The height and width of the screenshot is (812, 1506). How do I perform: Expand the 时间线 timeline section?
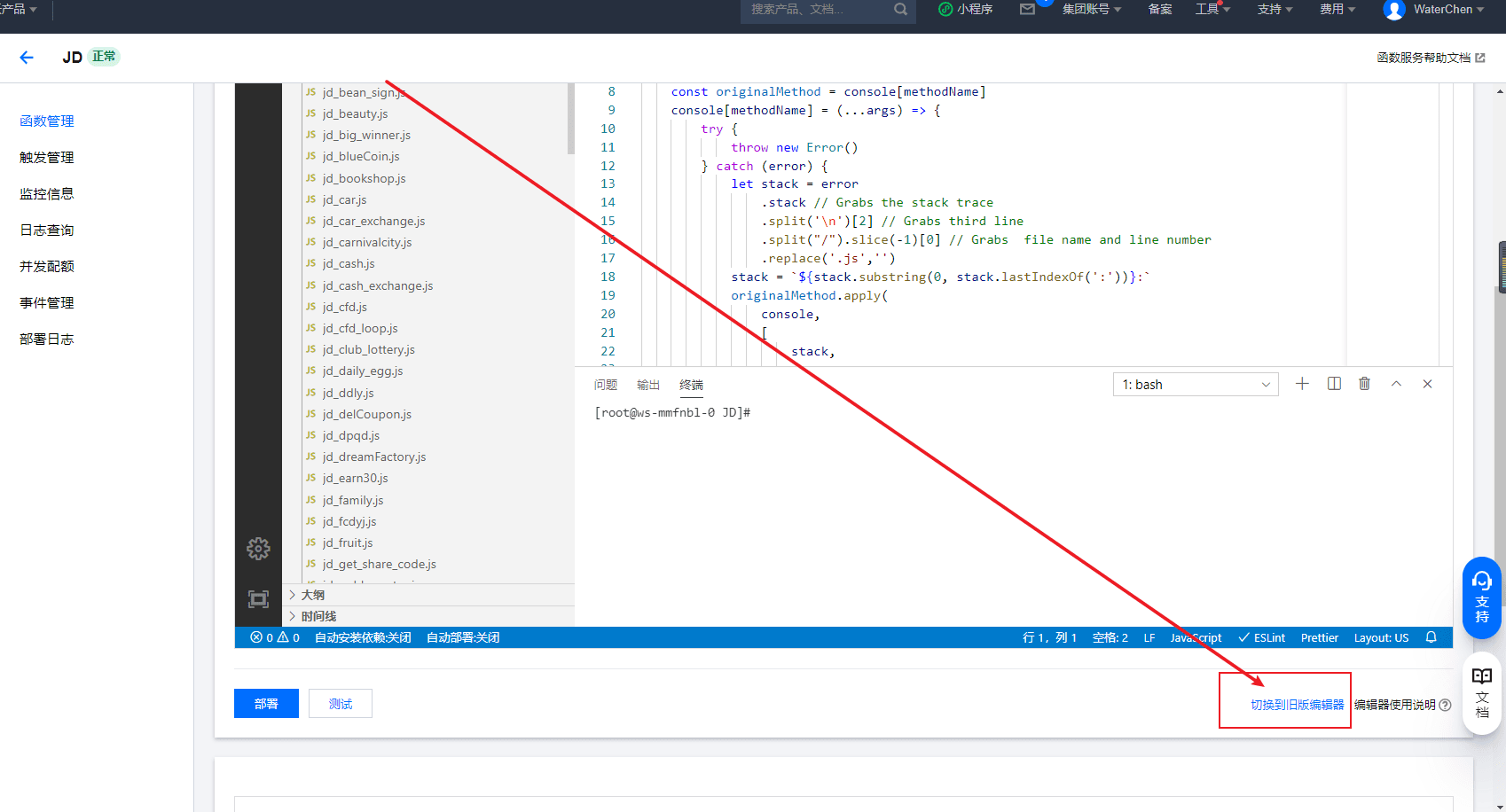point(318,616)
